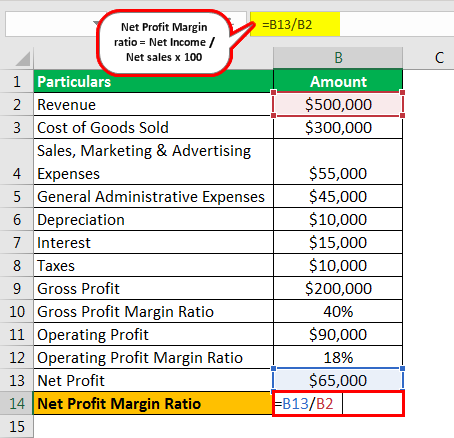Select row 12 header
This screenshot has height=438, width=454.
tap(17, 357)
